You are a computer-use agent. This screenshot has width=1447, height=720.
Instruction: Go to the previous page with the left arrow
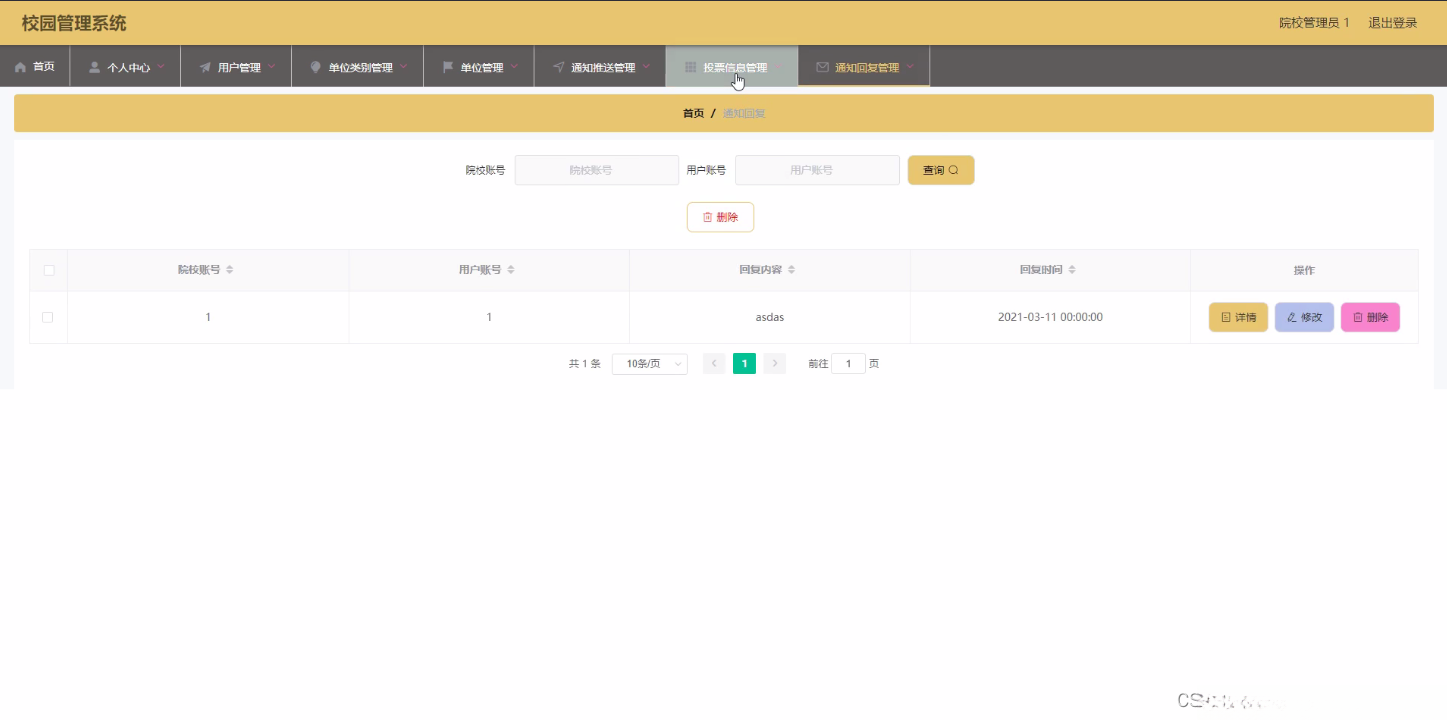click(714, 364)
